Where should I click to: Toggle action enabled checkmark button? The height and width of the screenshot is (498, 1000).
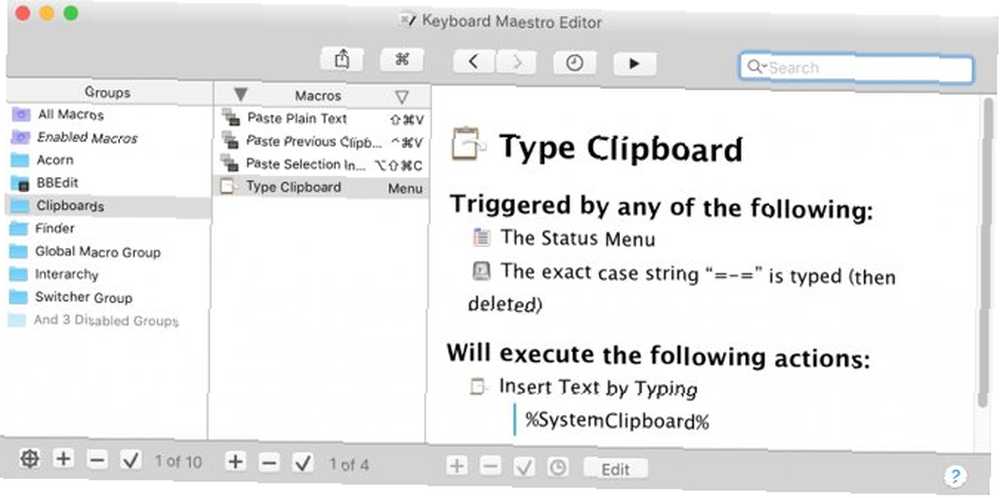pyautogui.click(x=524, y=467)
